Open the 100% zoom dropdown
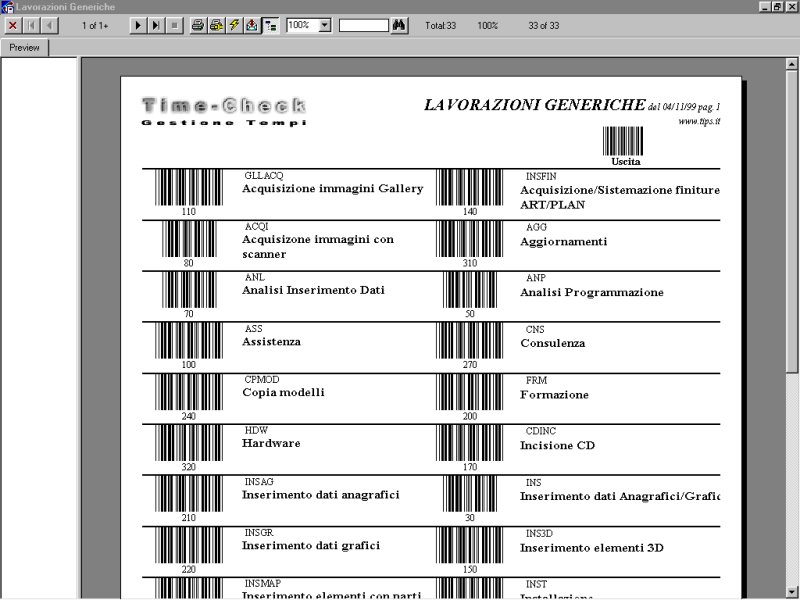Image resolution: width=800 pixels, height=600 pixels. click(325, 26)
